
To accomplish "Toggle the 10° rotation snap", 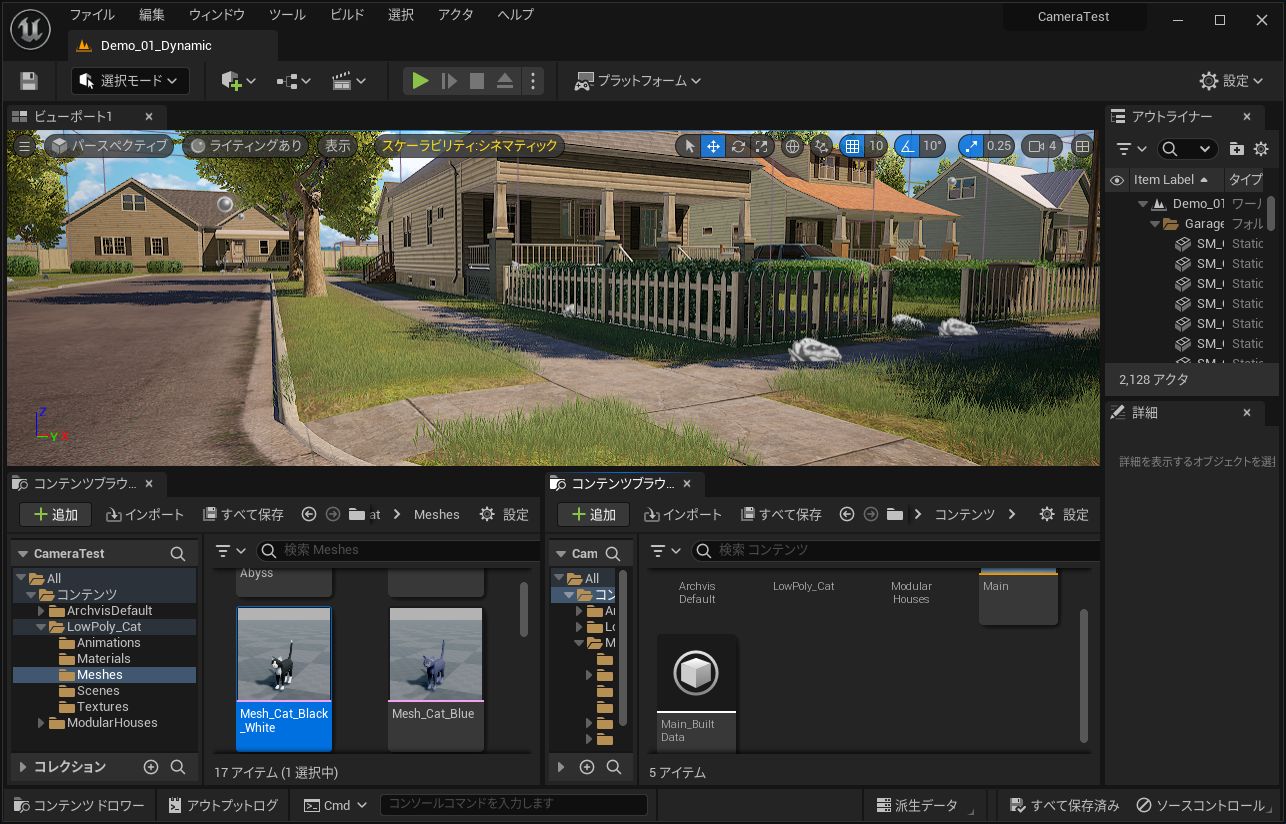I will (x=905, y=145).
